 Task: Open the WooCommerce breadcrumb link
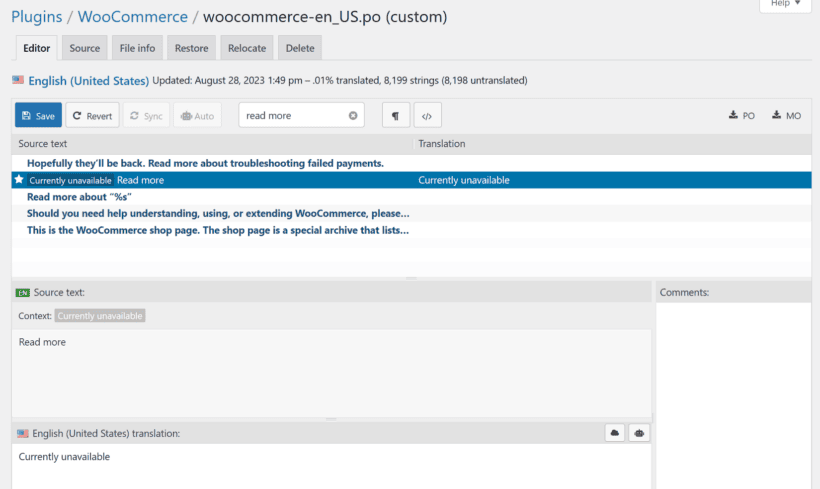[132, 17]
